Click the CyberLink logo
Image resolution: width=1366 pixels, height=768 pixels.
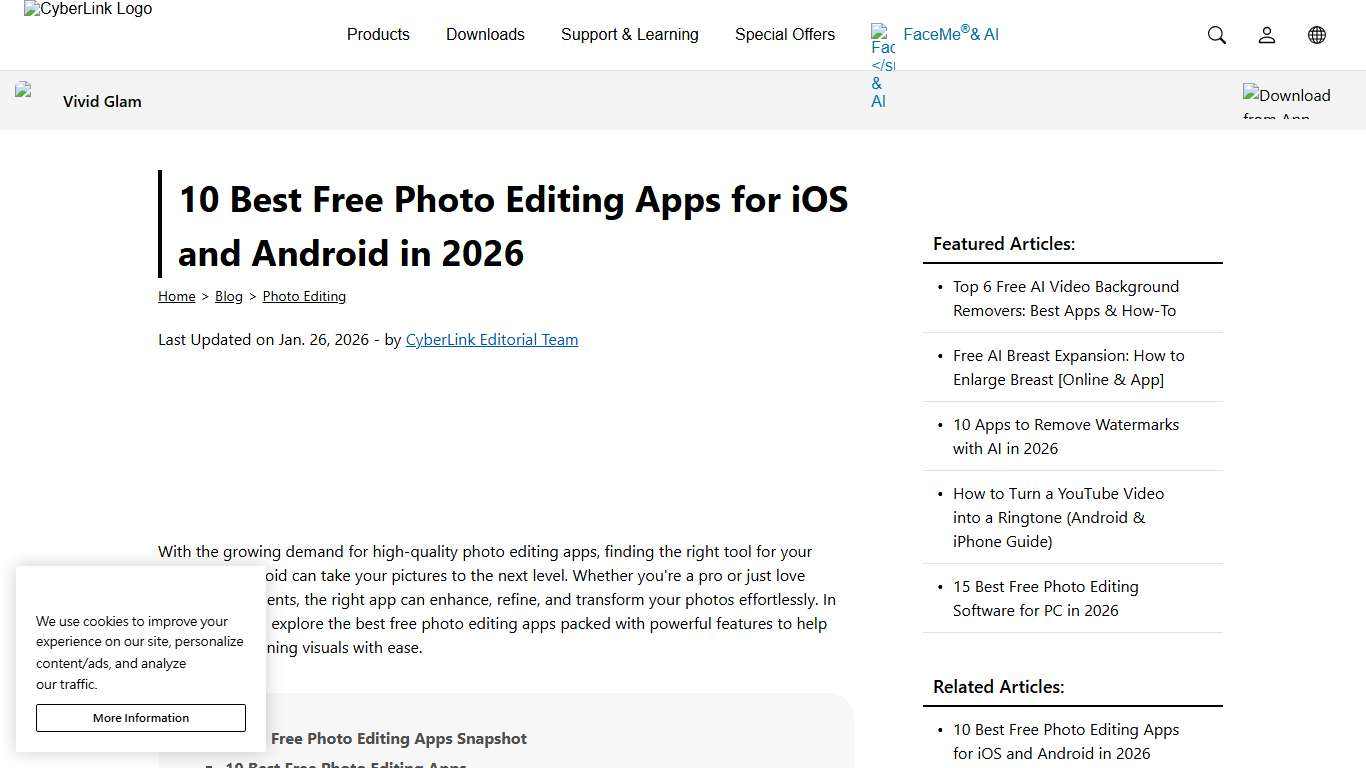[87, 9]
